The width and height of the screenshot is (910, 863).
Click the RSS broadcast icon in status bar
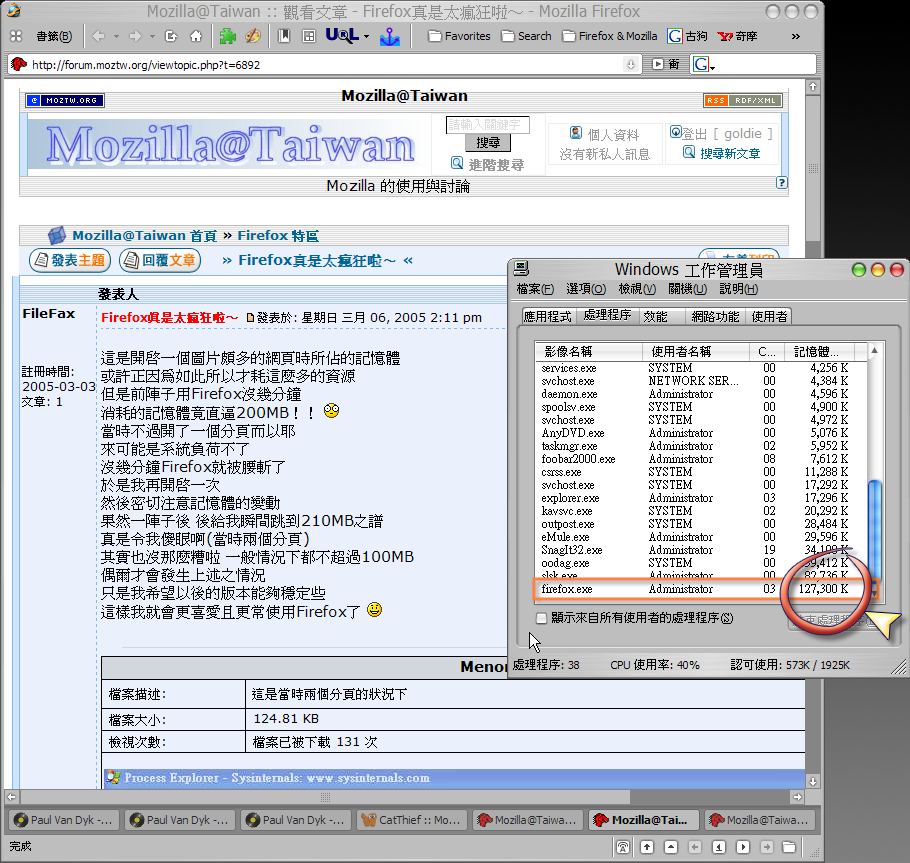(623, 847)
